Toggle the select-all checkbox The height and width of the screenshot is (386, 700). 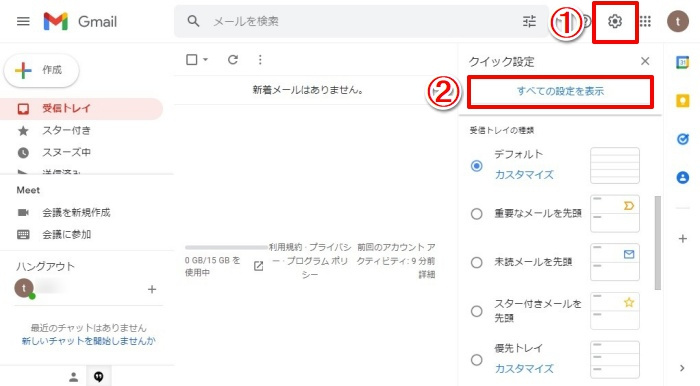(x=192, y=59)
